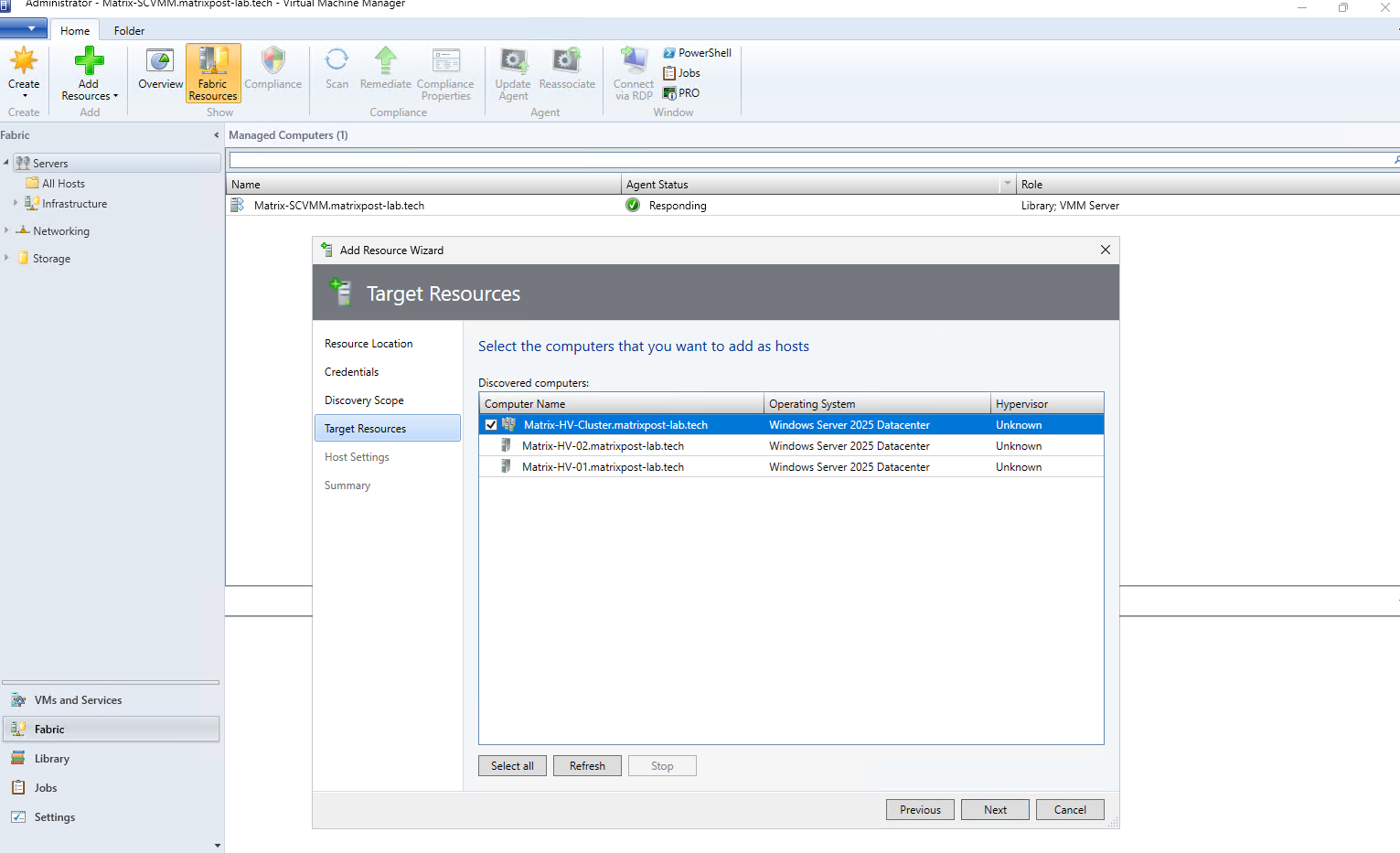
Task: Uncheck the Matrix-HV-Cluster checkbox
Action: (x=491, y=425)
